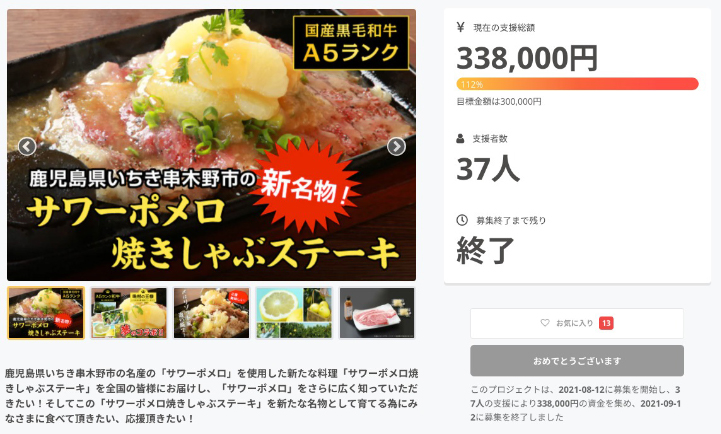Image resolution: width=721 pixels, height=434 pixels.
Task: Click the yen total amount icon
Action: (460, 27)
